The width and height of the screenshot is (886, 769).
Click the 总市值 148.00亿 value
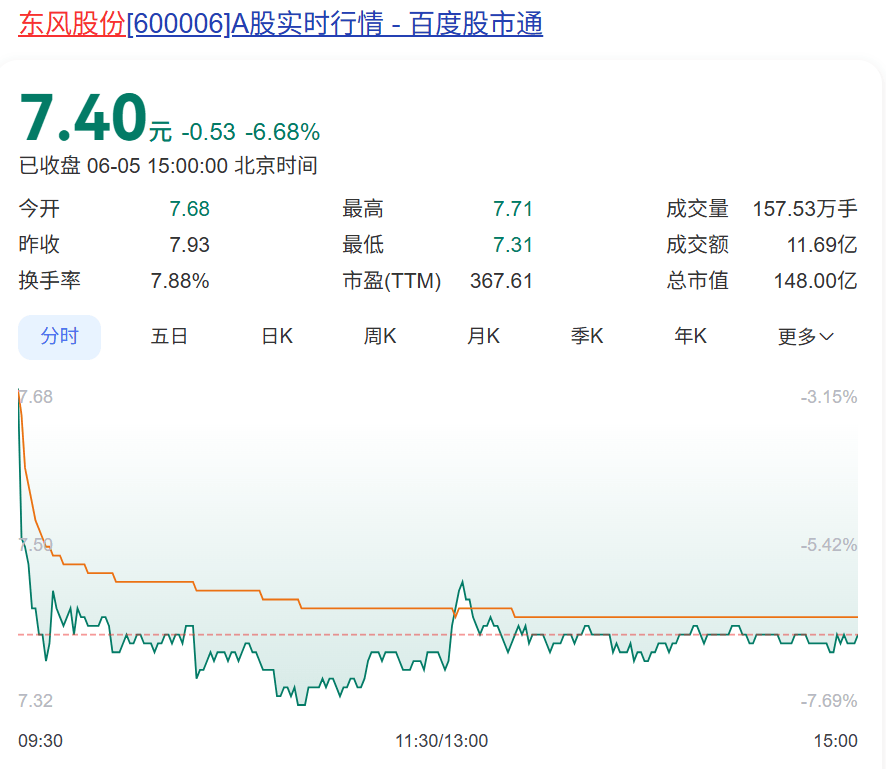pos(815,281)
